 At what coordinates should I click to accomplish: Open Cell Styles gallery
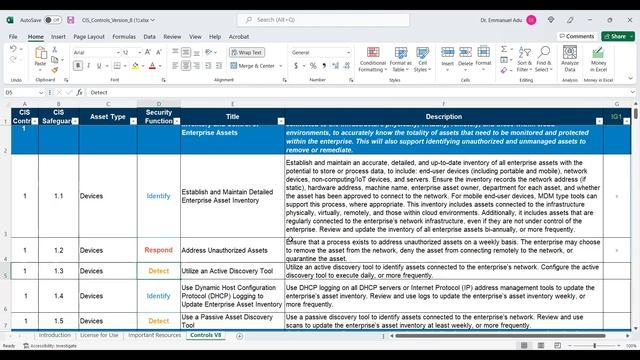(422, 59)
